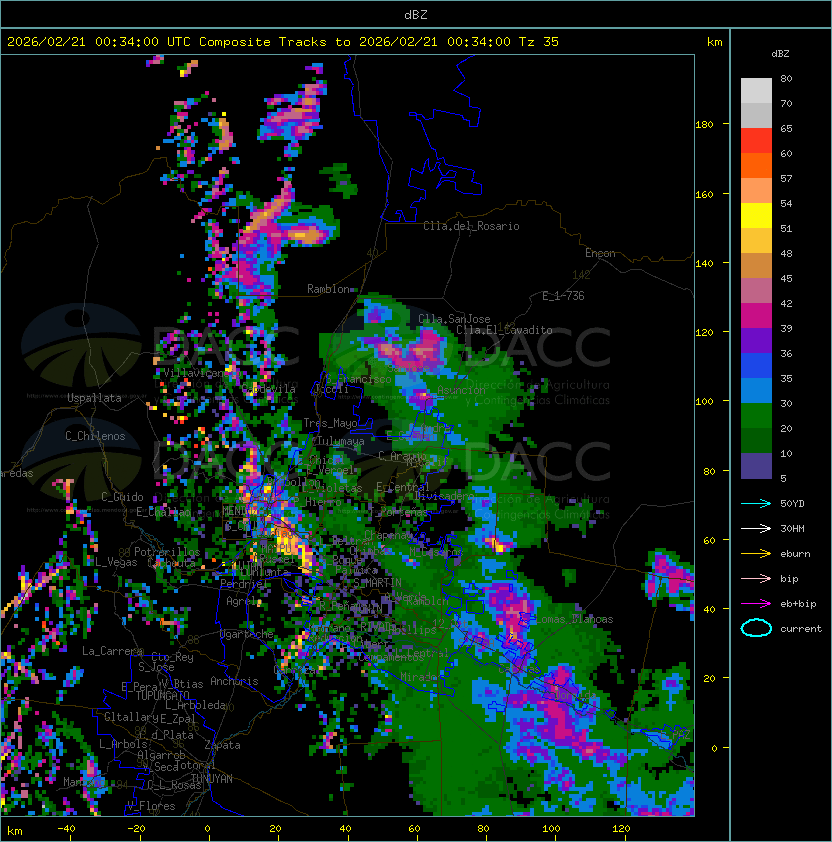
Task: Select the magenta eb+bip arrow symbol
Action: 756,604
